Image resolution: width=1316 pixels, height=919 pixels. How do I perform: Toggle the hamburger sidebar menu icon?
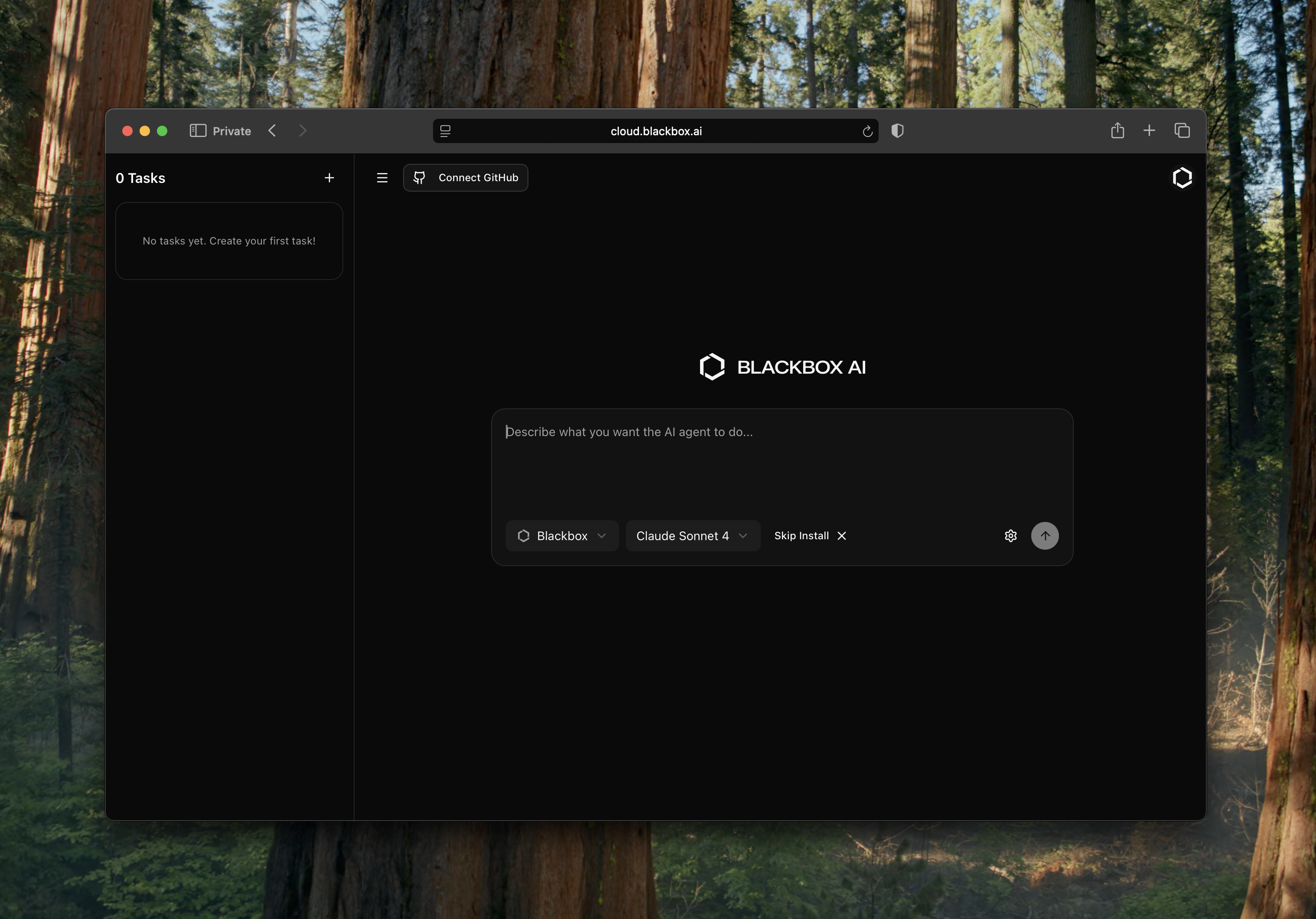click(382, 178)
